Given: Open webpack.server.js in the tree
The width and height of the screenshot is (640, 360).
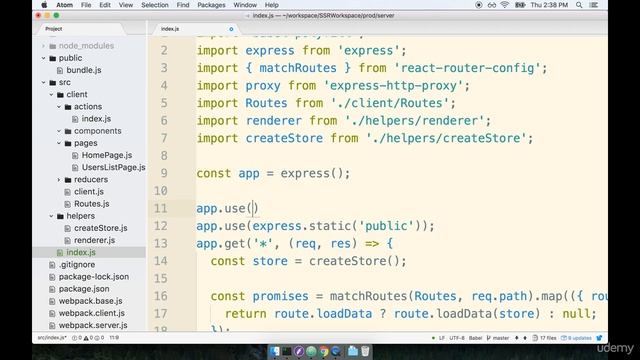Looking at the screenshot, I should tap(93, 325).
